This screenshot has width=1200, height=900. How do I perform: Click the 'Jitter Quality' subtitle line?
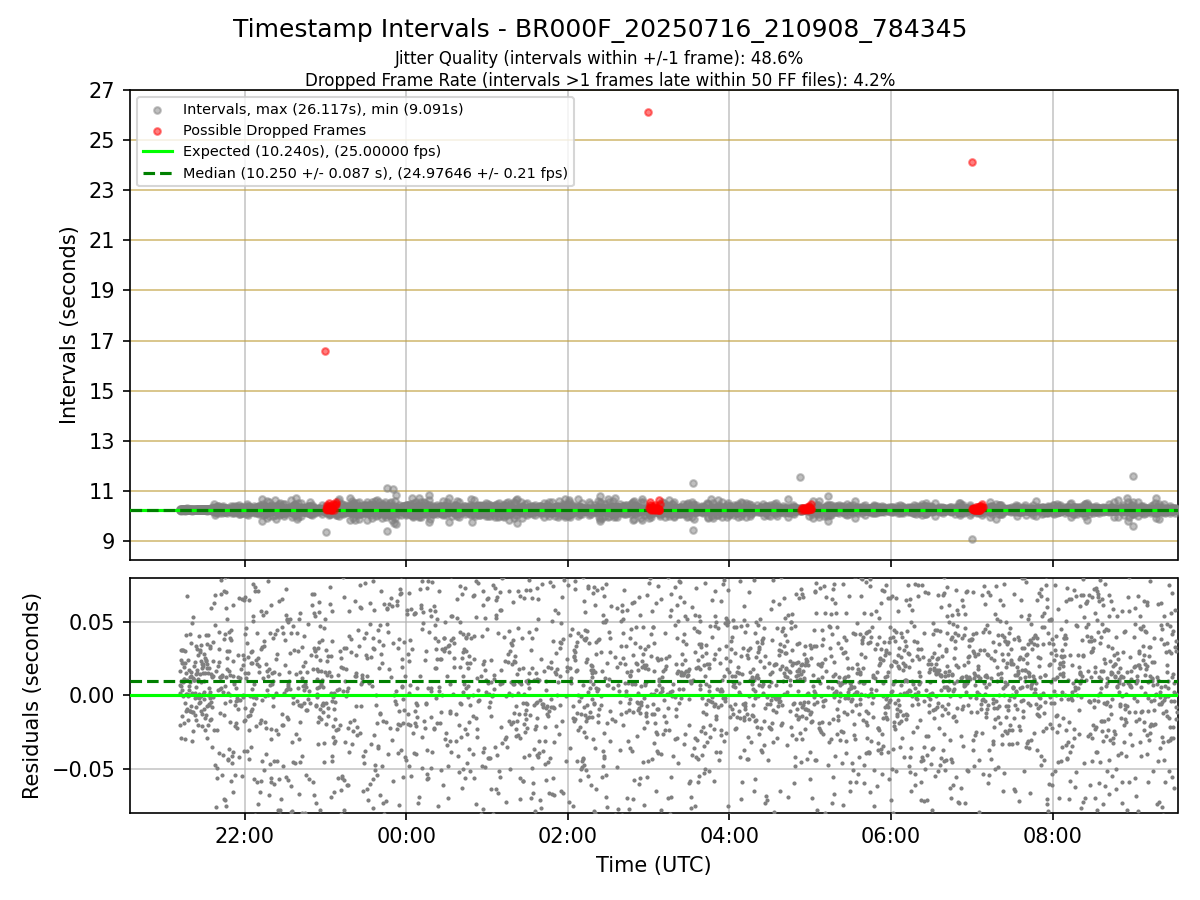[x=599, y=58]
